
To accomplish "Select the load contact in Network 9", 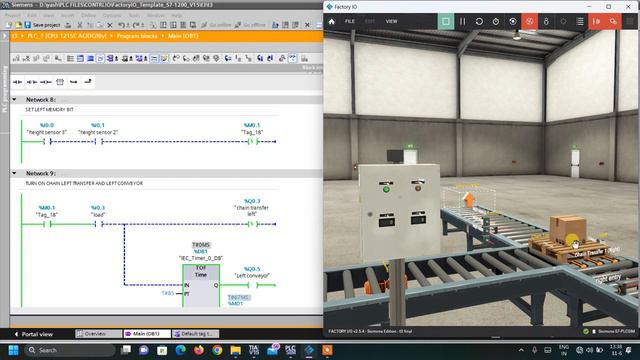I will coord(98,224).
